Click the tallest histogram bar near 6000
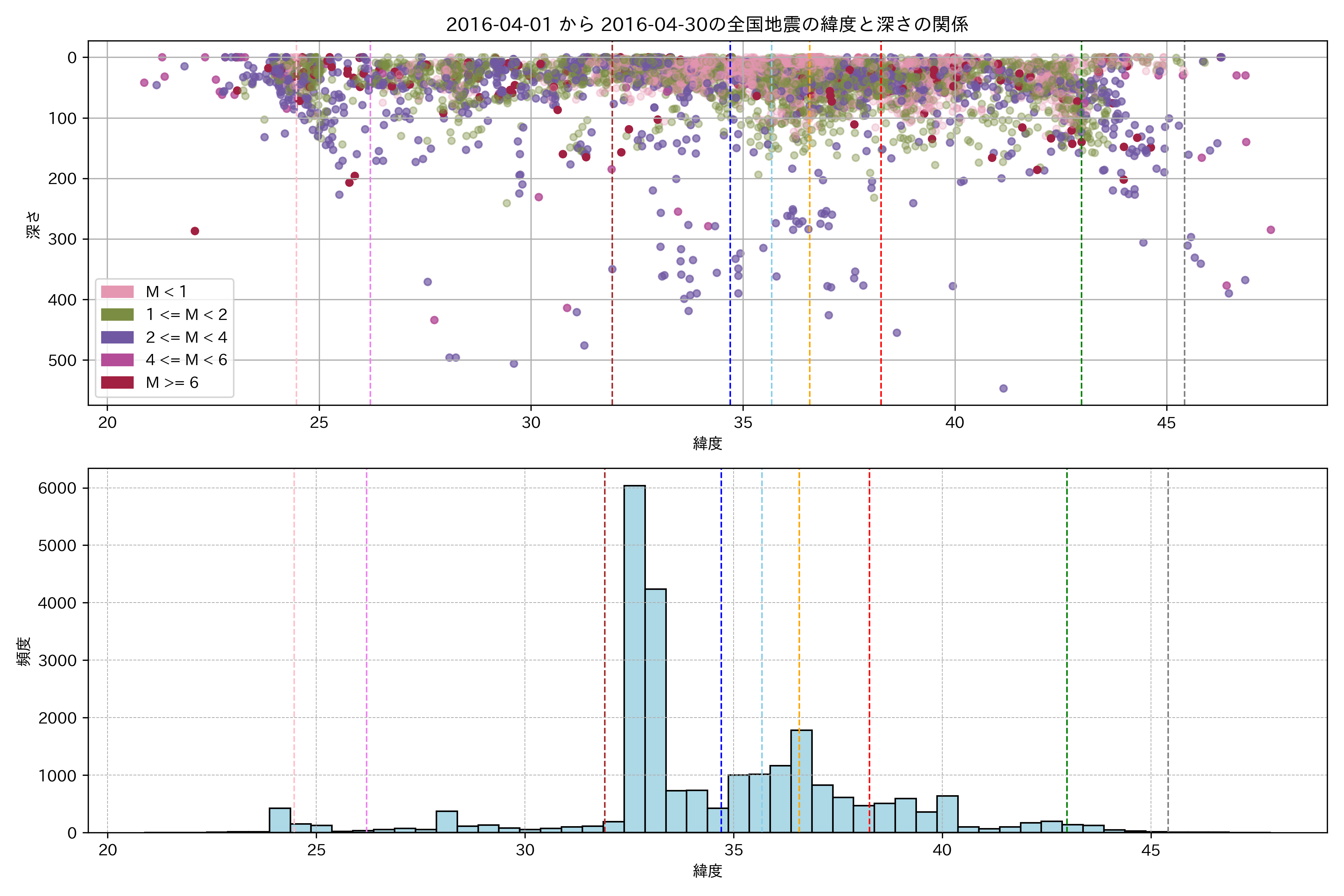 (634, 657)
